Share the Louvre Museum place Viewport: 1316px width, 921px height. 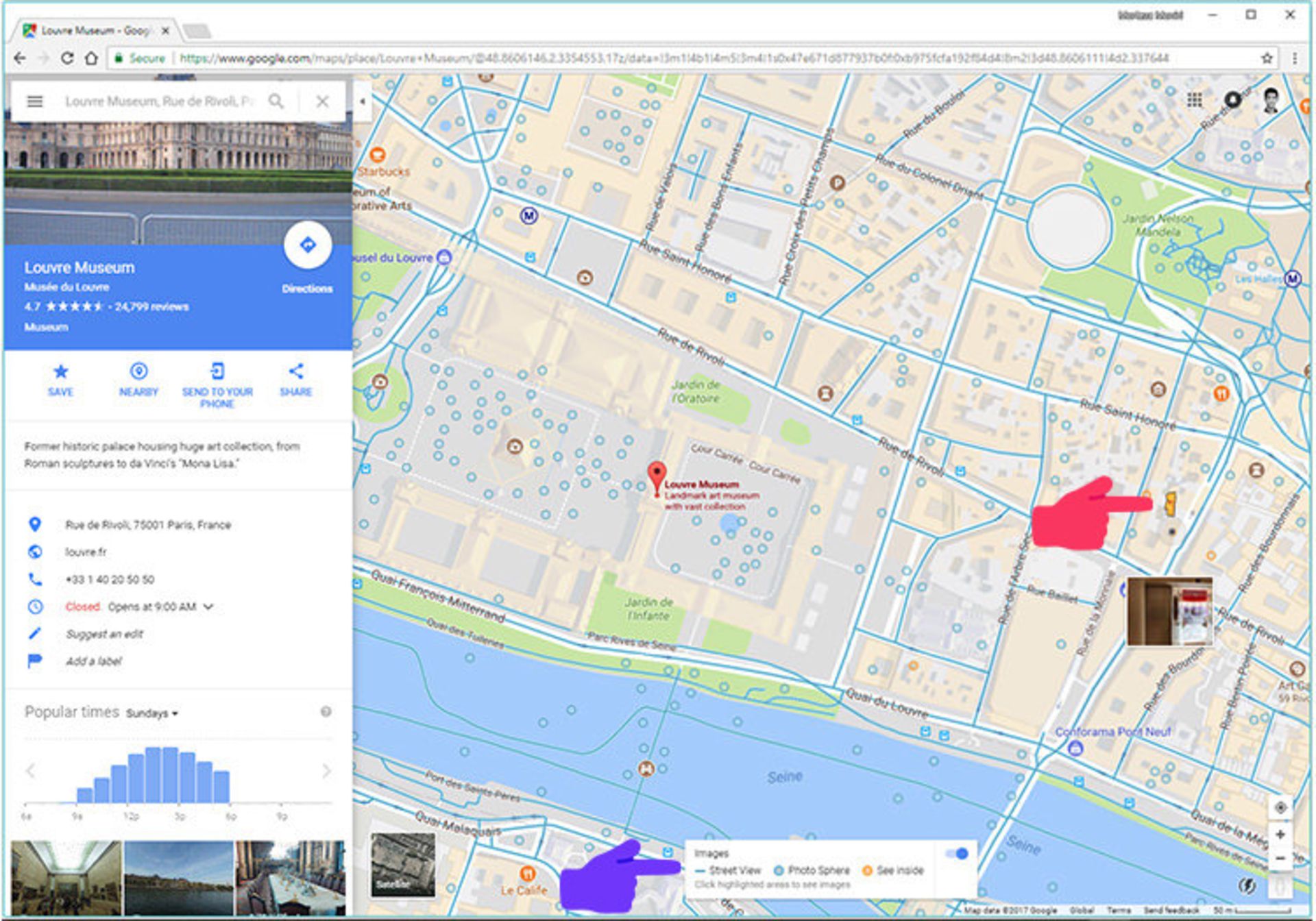(x=295, y=380)
